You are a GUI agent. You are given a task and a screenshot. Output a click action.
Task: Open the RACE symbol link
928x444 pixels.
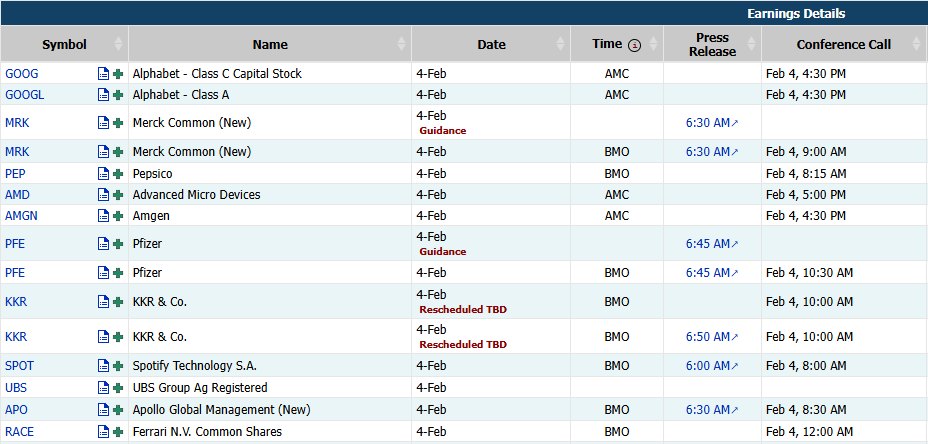[20, 432]
